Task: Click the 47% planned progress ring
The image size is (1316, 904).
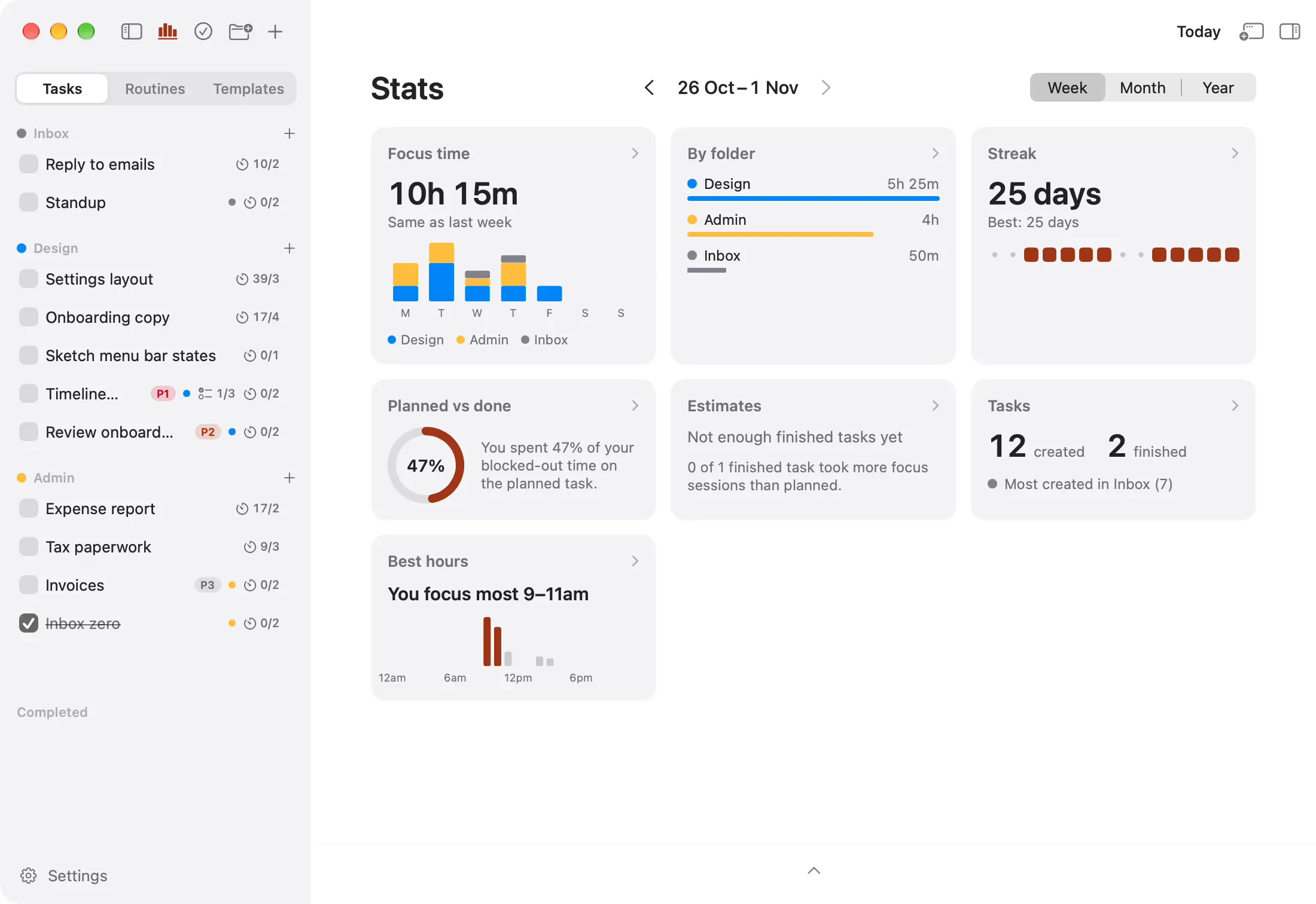Action: point(426,465)
